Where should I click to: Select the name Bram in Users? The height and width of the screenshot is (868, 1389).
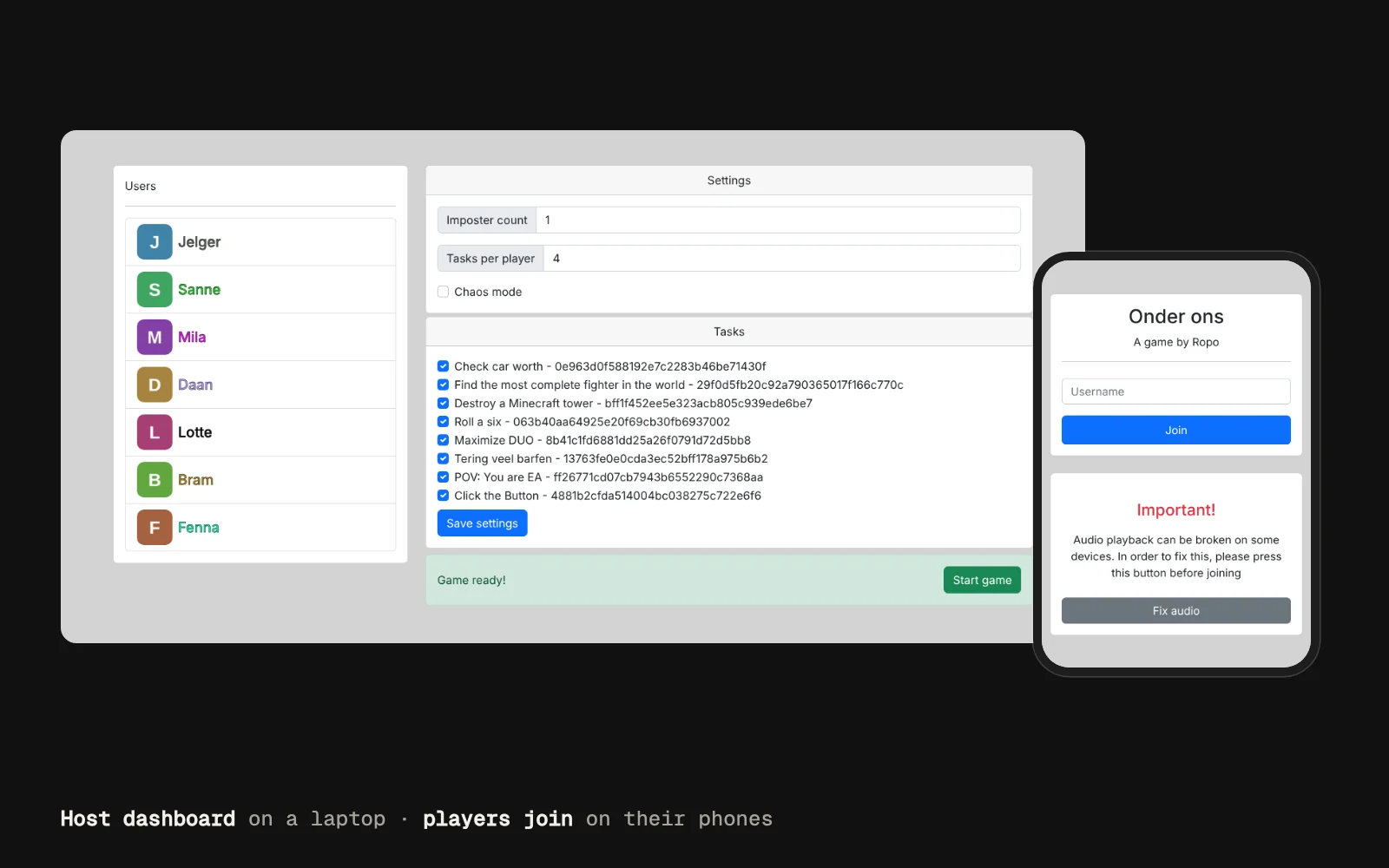point(195,480)
